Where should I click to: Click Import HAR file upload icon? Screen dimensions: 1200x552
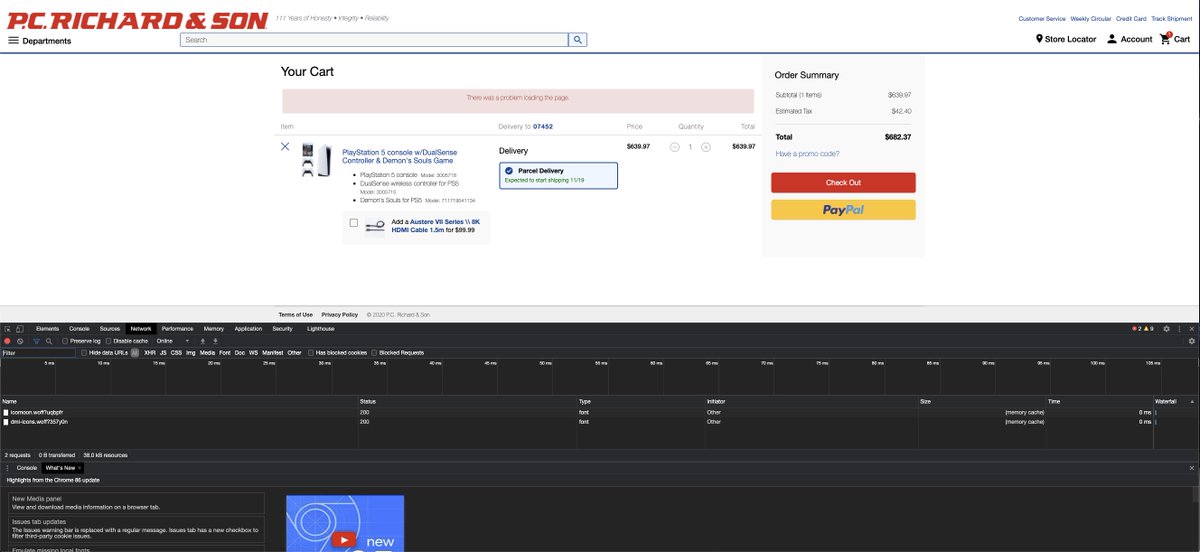[203, 341]
